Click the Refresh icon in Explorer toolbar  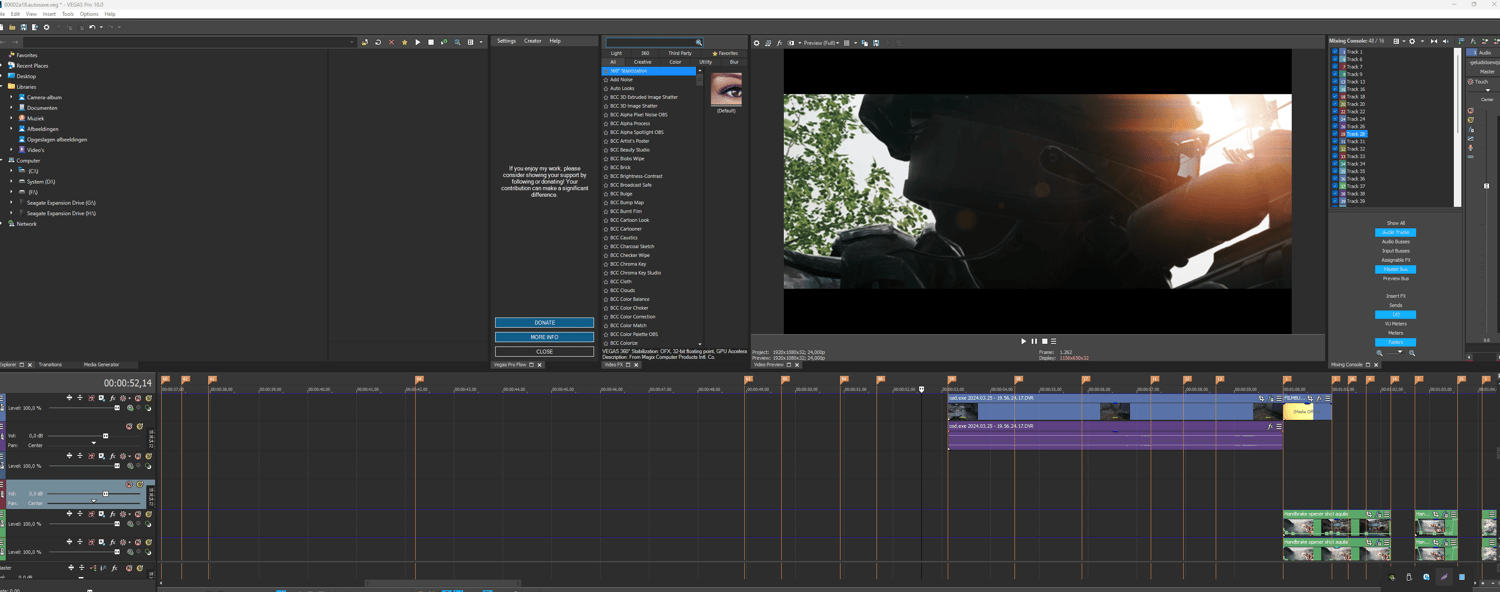pos(378,42)
